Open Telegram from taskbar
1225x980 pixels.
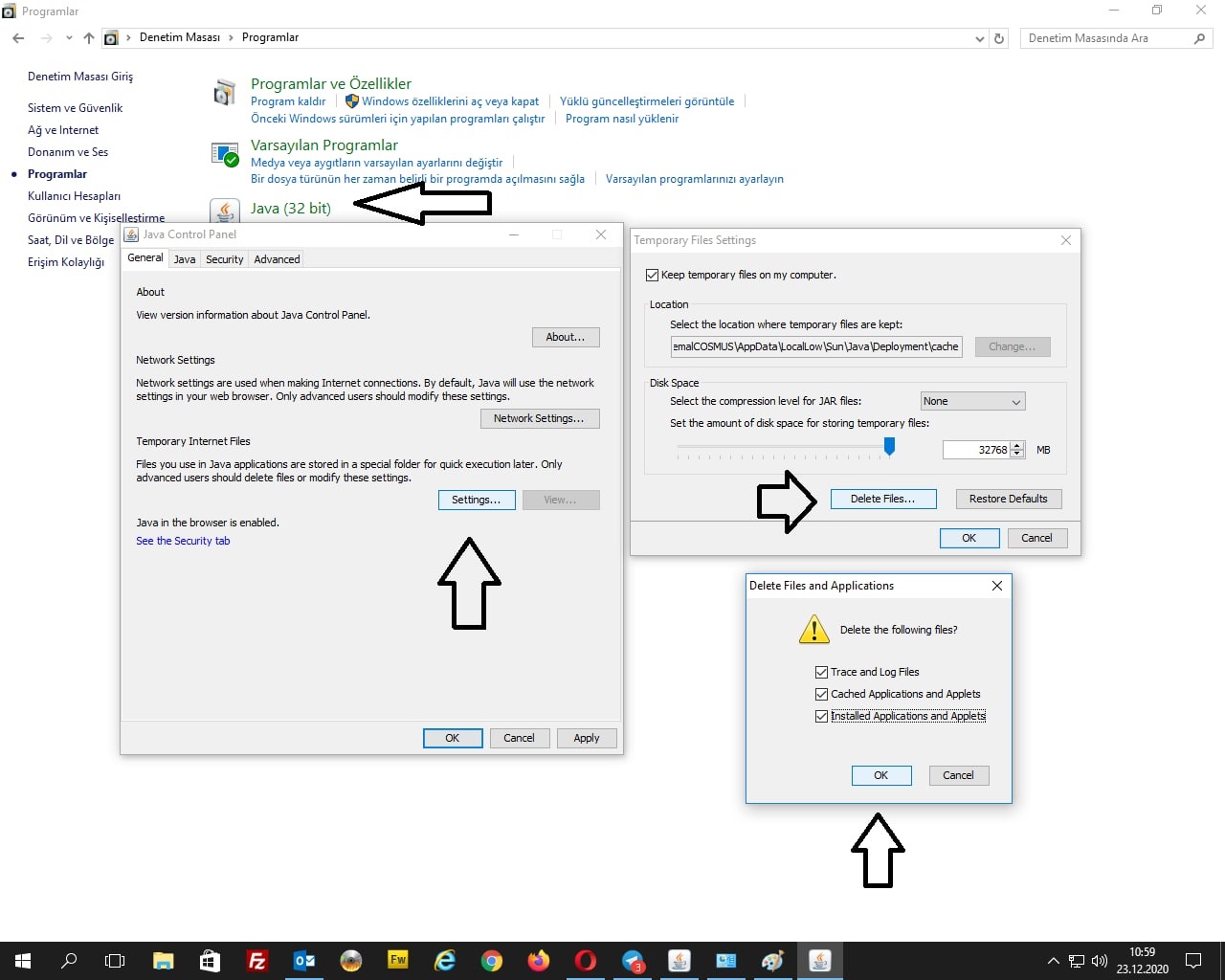(x=633, y=961)
